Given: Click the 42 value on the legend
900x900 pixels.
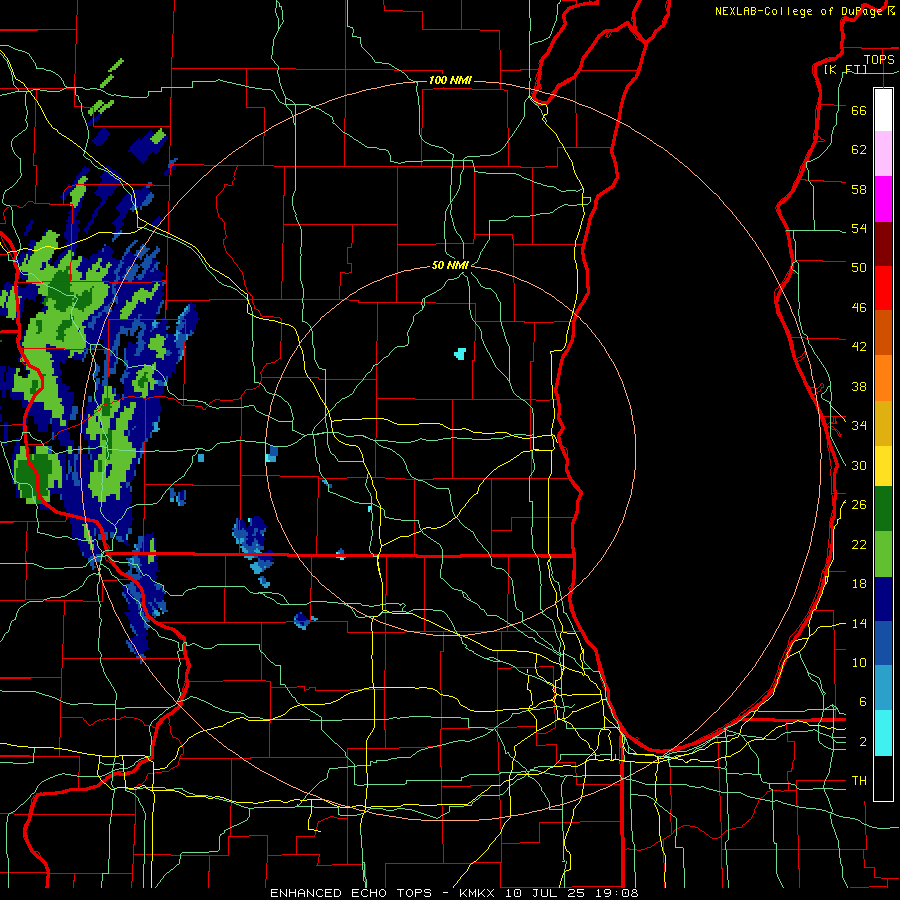Looking at the screenshot, I should click(x=859, y=347).
